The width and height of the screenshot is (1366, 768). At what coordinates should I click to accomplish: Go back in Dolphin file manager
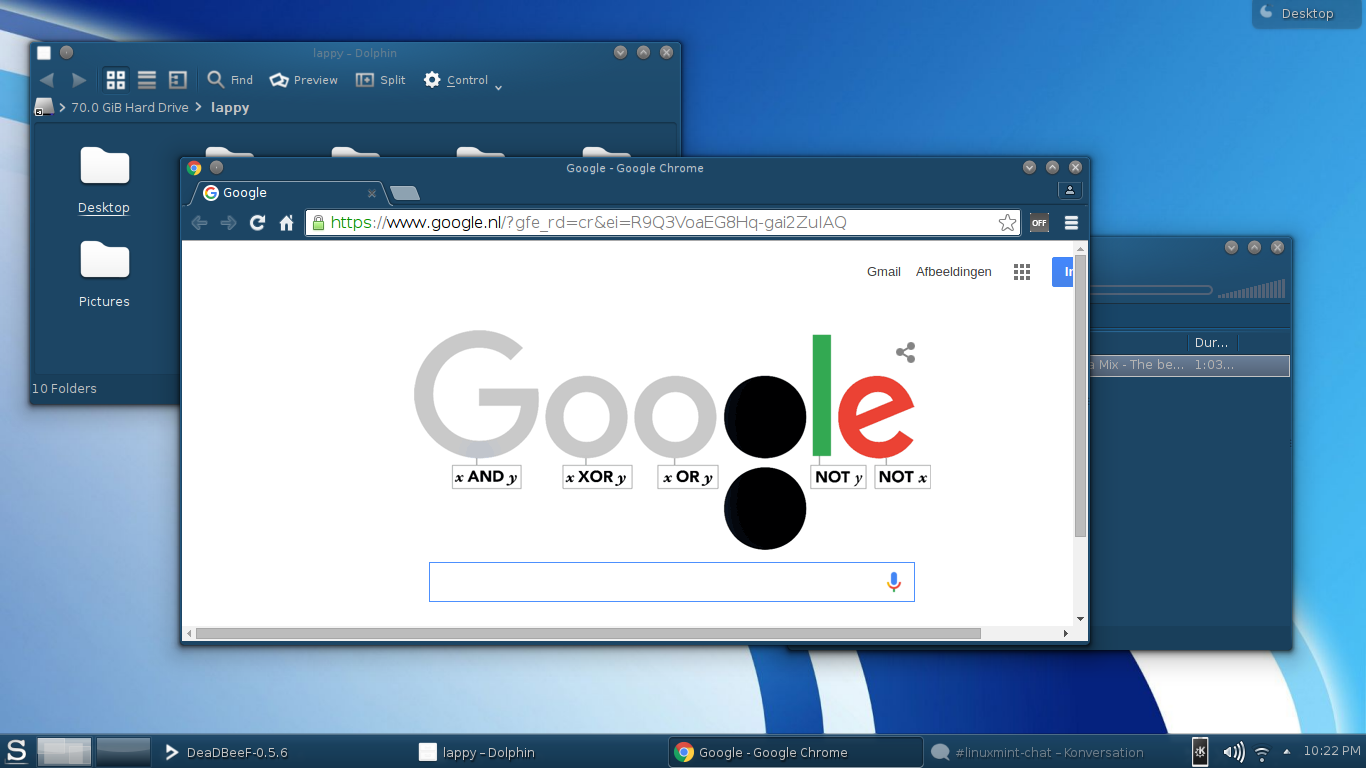[47, 80]
